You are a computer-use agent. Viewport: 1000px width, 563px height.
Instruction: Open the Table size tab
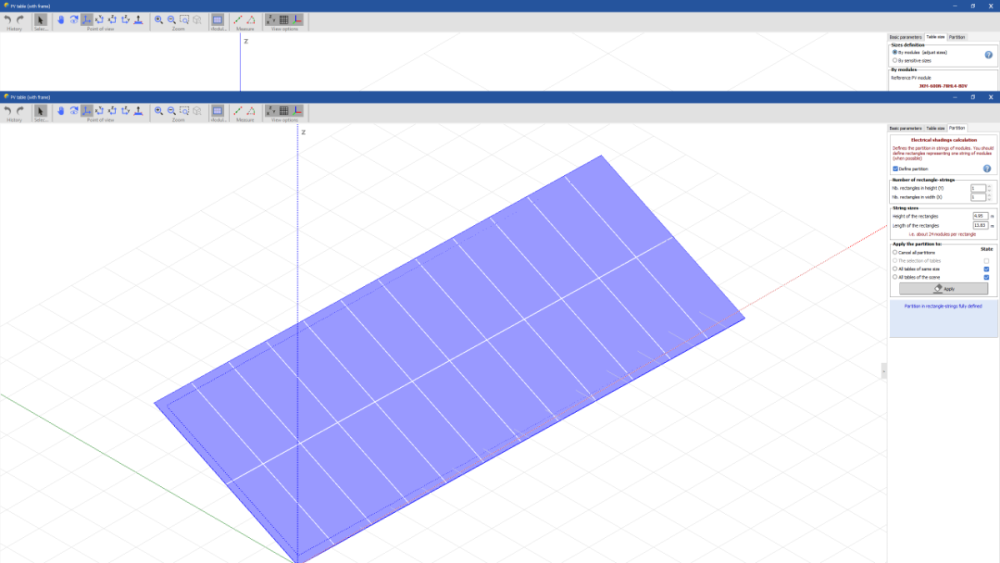(x=935, y=128)
